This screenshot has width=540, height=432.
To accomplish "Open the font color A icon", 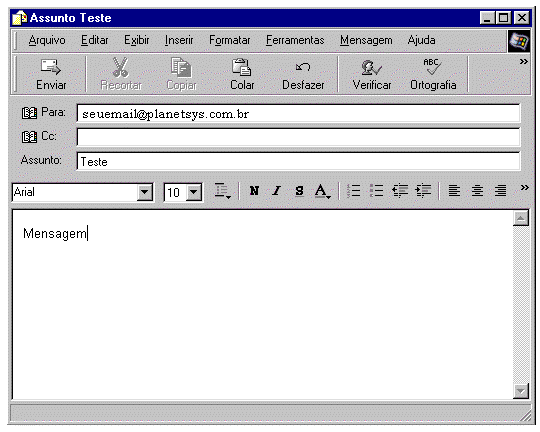I will (x=322, y=191).
